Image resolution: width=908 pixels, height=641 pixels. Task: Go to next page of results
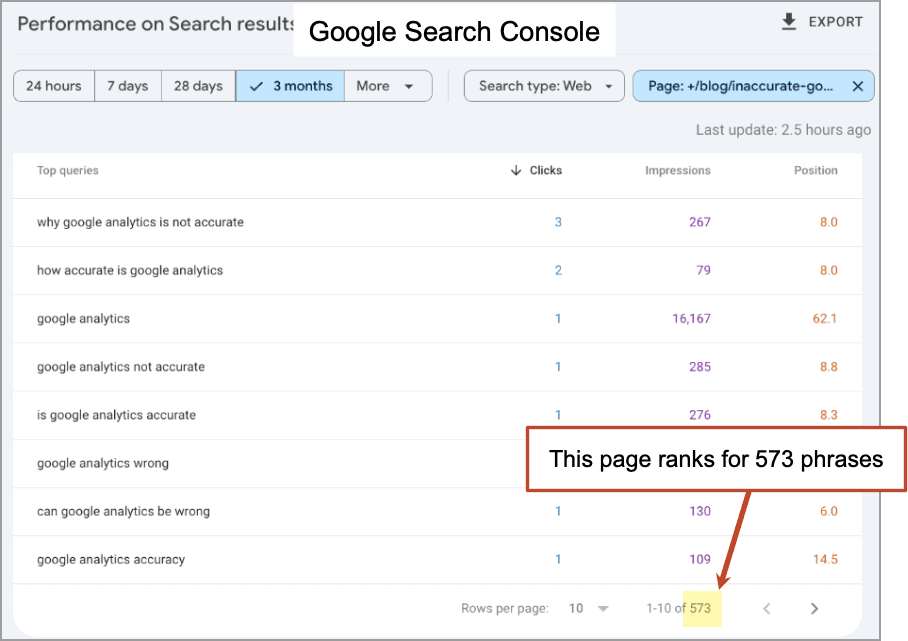(814, 609)
